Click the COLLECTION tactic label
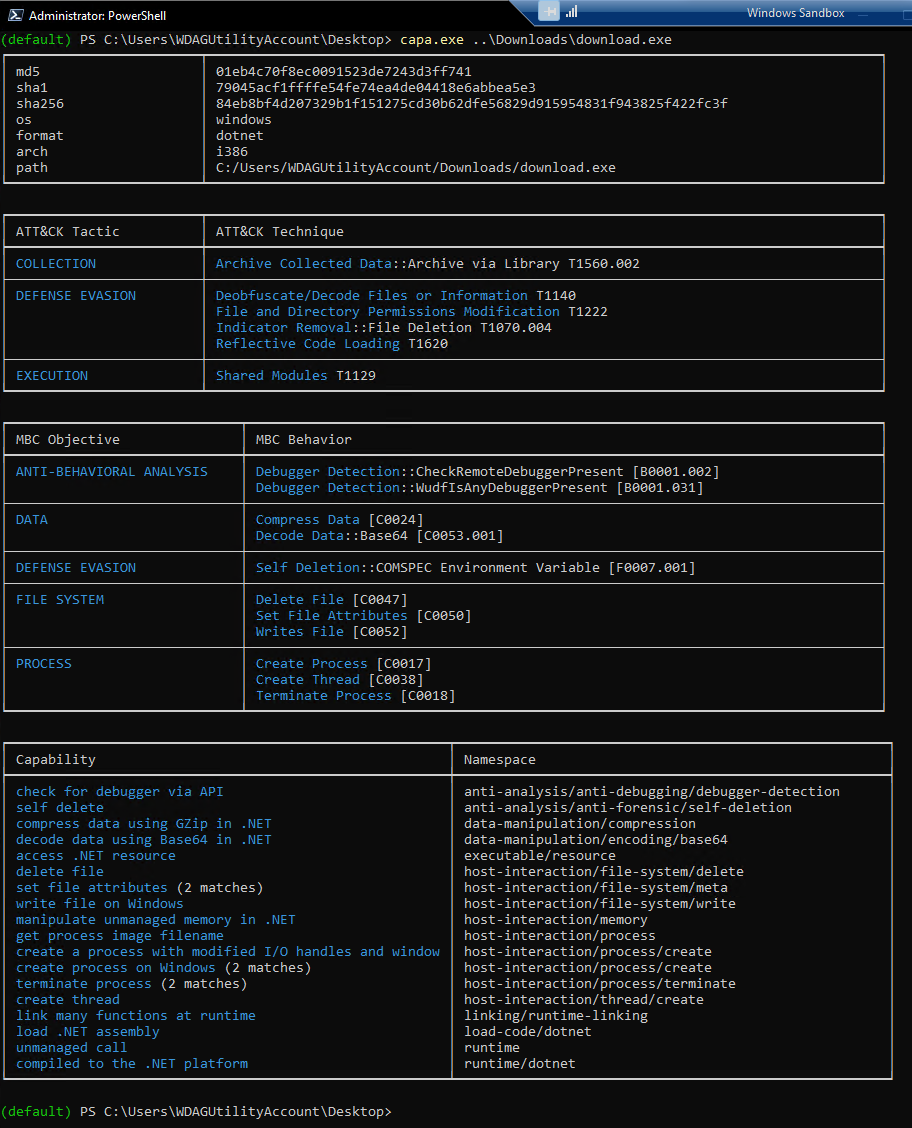The image size is (912, 1128). (55, 263)
